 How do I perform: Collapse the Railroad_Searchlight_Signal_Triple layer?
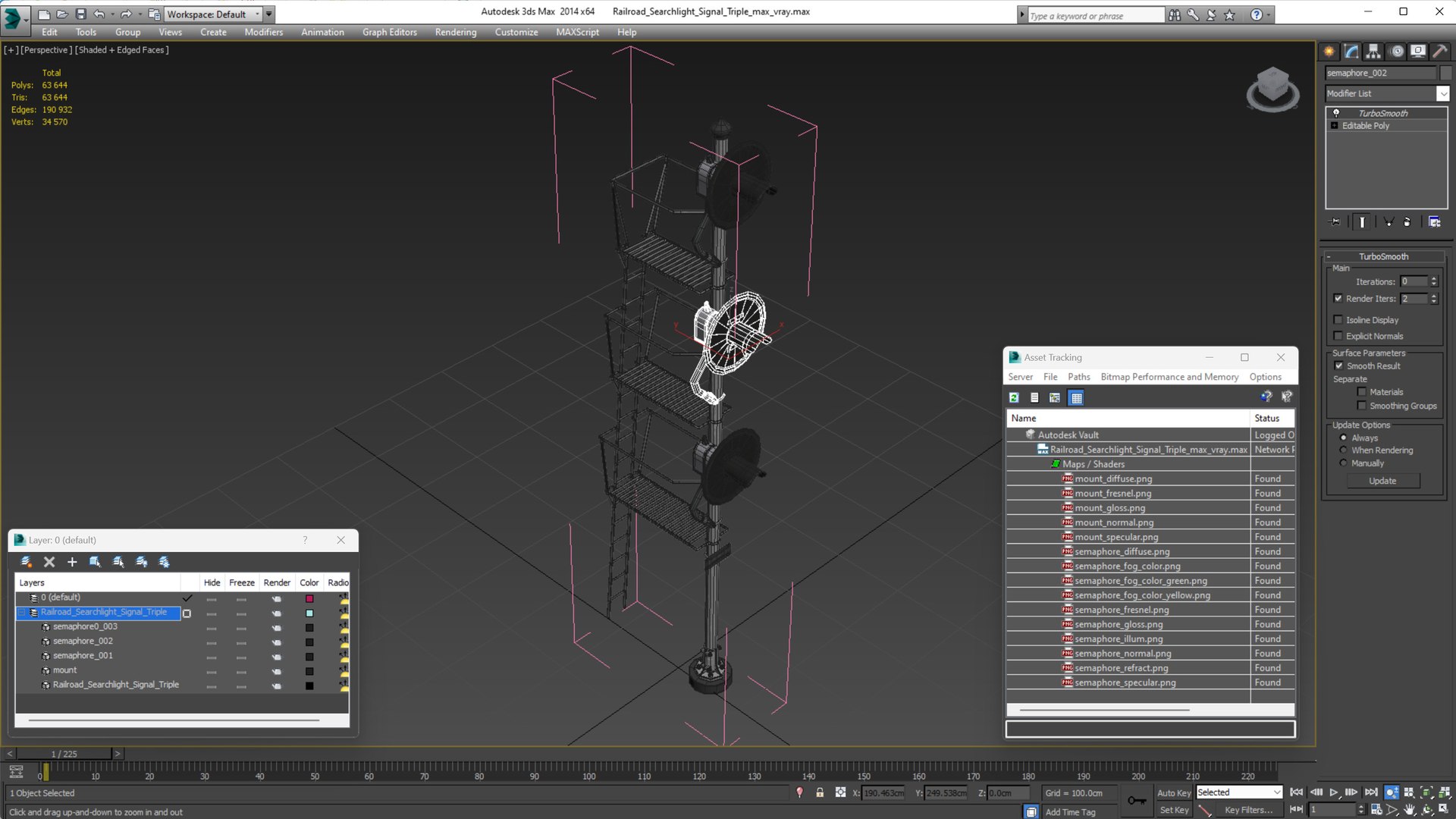(x=22, y=612)
